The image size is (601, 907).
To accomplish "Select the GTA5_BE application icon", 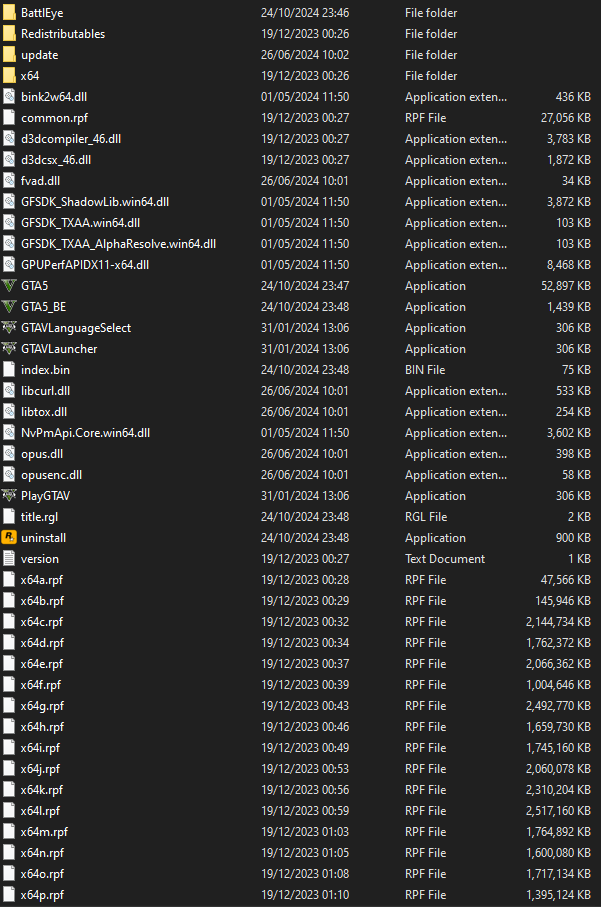I will pos(9,307).
